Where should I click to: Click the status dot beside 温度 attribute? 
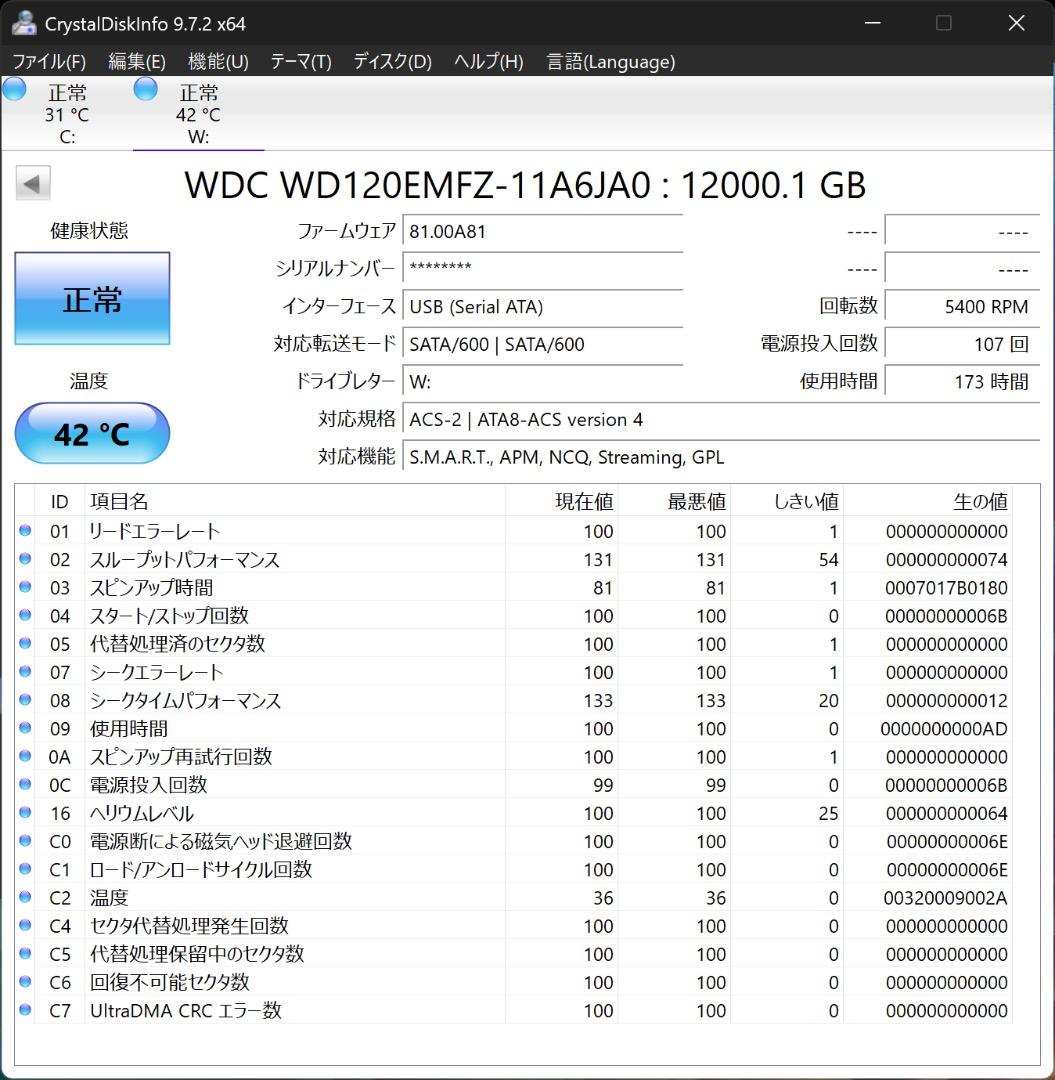pyautogui.click(x=25, y=898)
